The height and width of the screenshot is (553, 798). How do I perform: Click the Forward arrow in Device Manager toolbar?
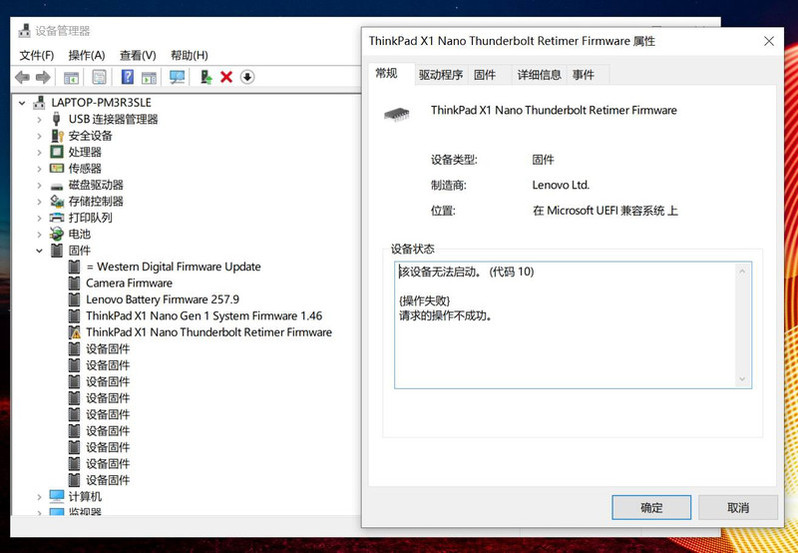[43, 77]
